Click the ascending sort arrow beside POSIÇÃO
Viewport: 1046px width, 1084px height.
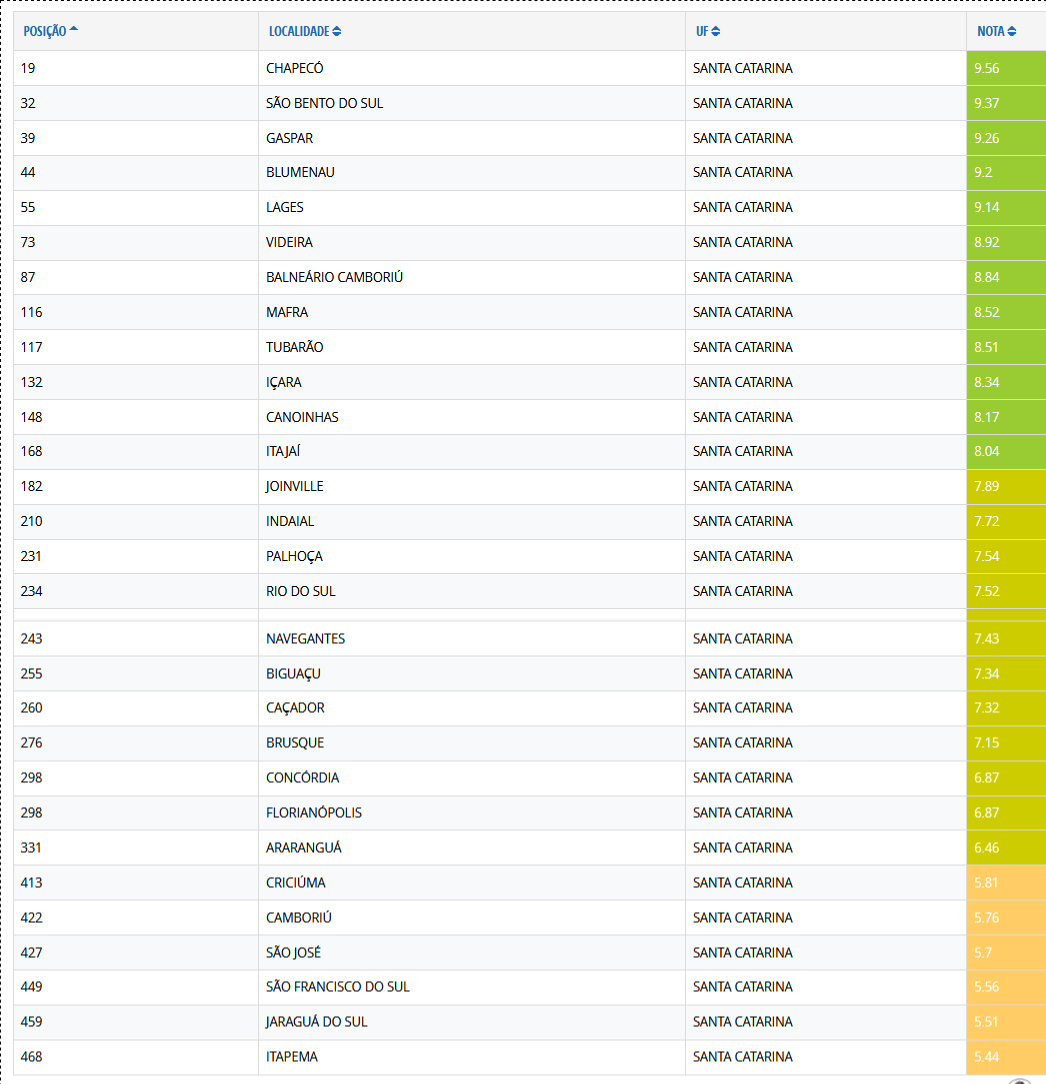click(x=74, y=31)
